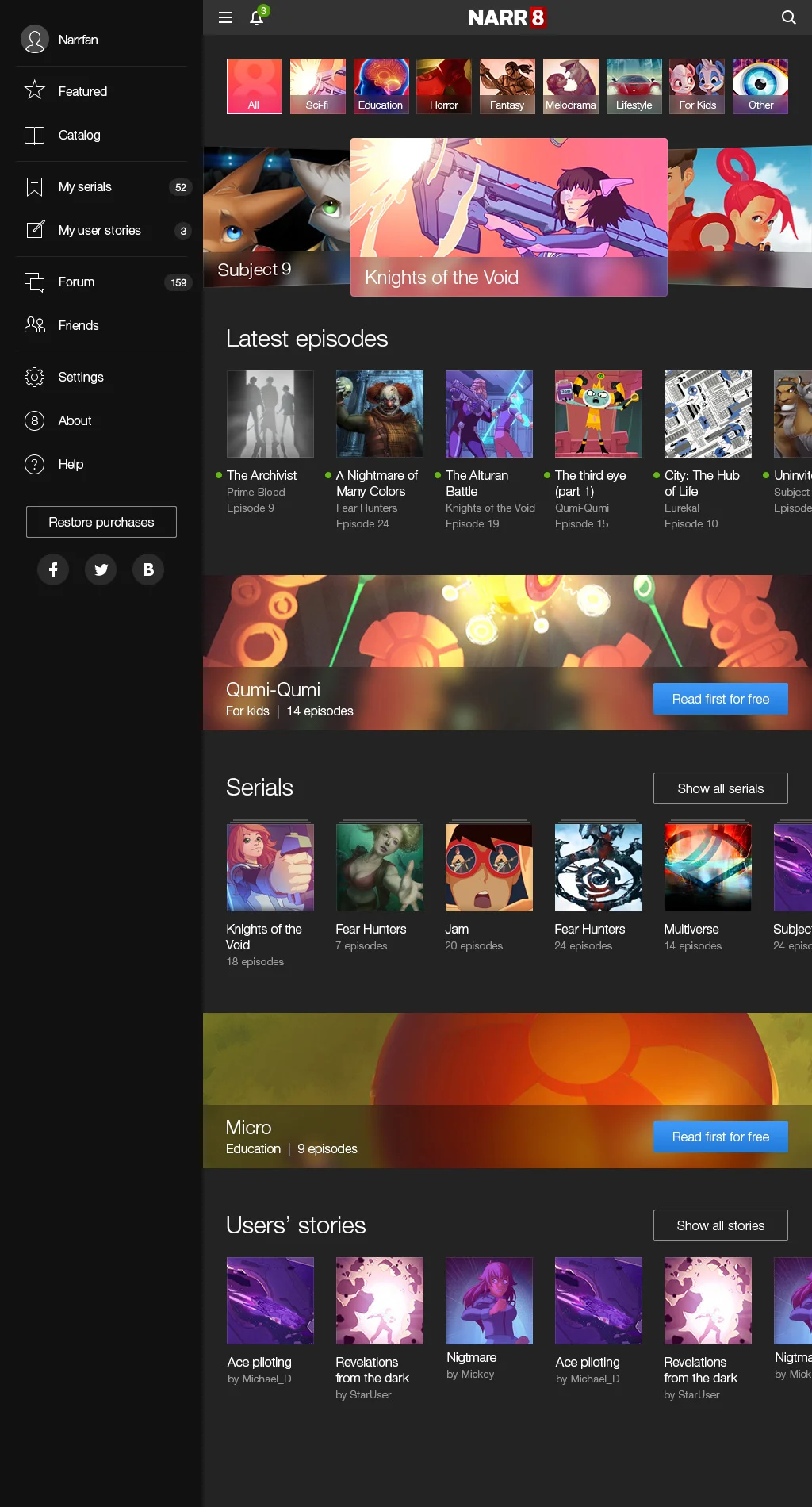
Task: Click the search magnifier icon
Action: click(x=788, y=17)
